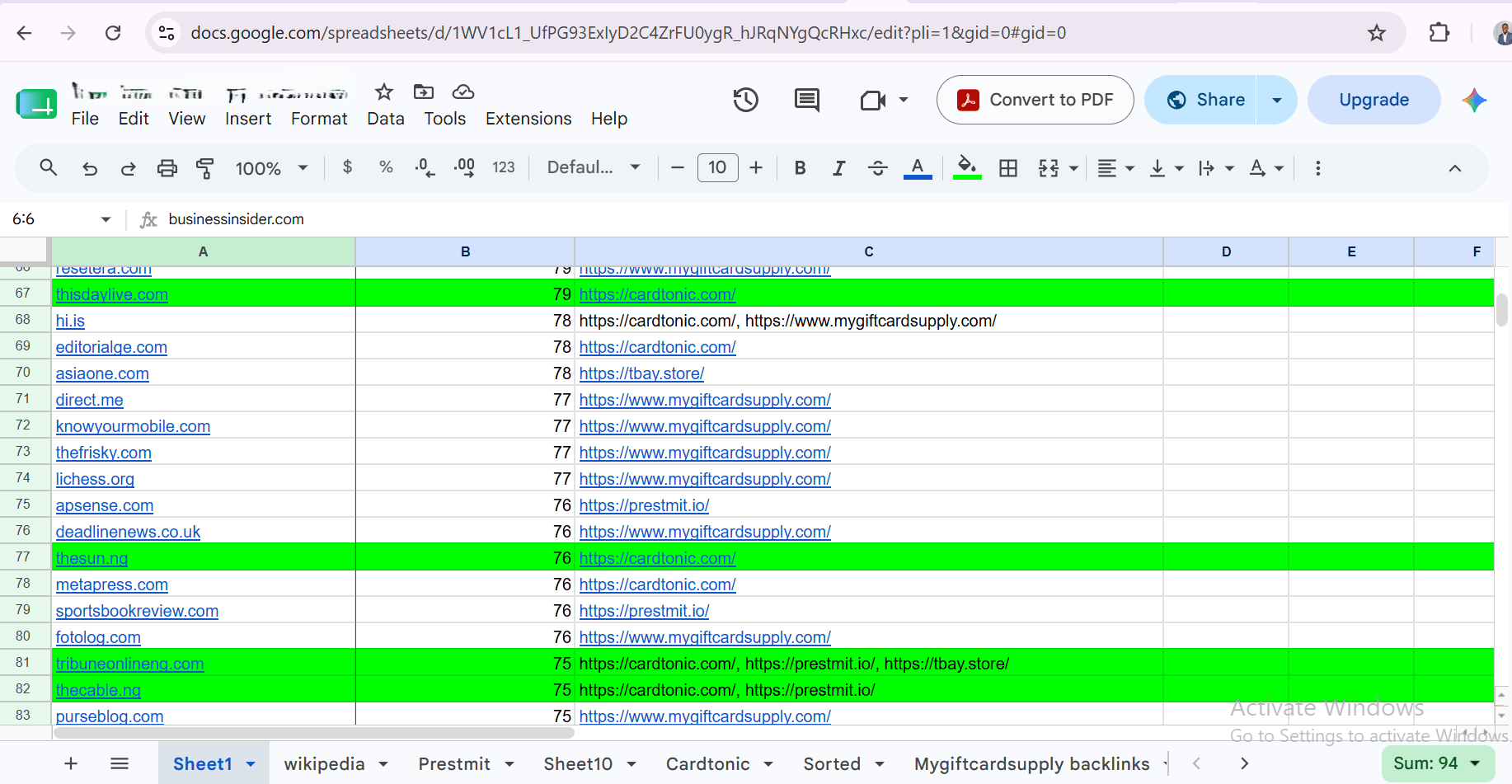
Task: Open the Share options dropdown arrow
Action: 1277,100
